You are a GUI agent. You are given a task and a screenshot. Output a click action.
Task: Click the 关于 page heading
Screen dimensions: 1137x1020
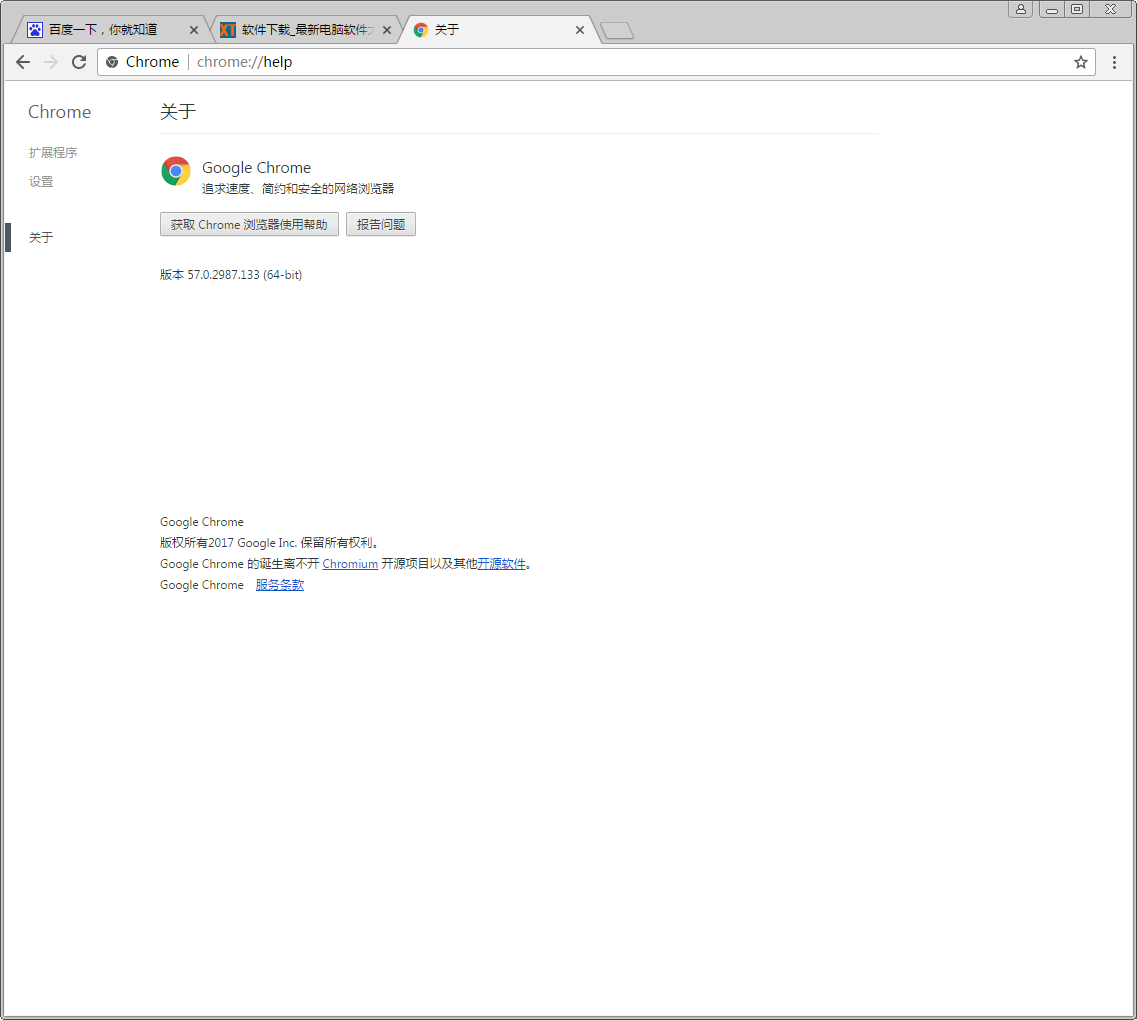(178, 112)
